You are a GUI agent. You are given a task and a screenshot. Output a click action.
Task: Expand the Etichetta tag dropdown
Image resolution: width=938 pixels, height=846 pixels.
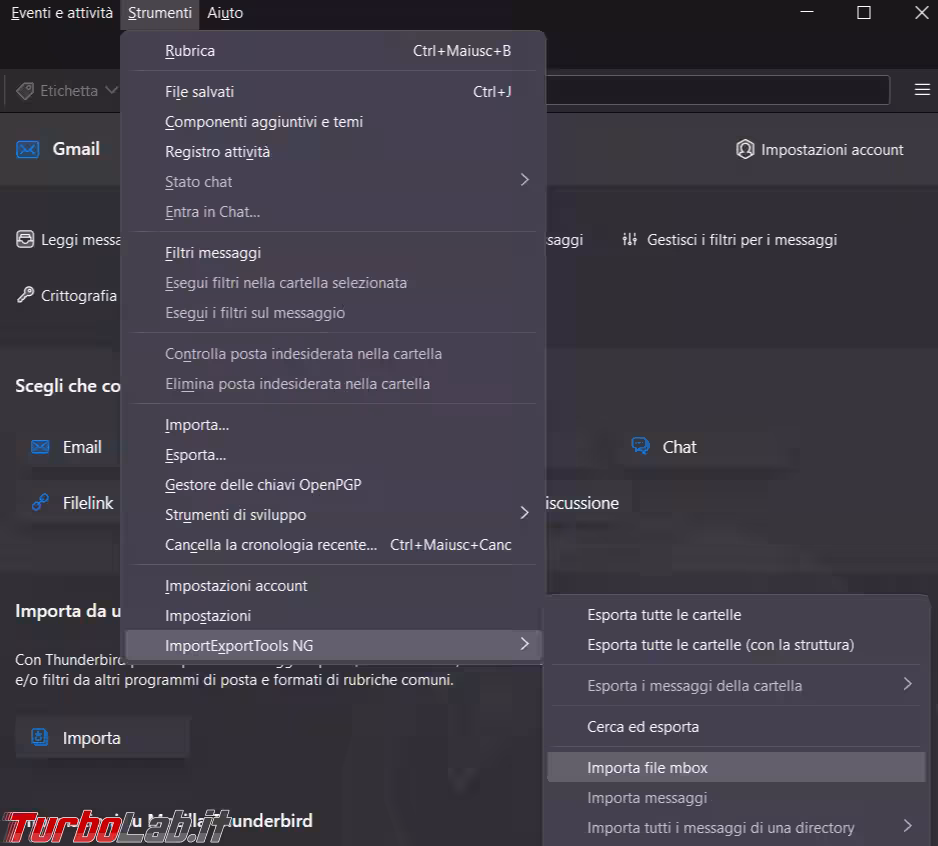[x=66, y=91]
